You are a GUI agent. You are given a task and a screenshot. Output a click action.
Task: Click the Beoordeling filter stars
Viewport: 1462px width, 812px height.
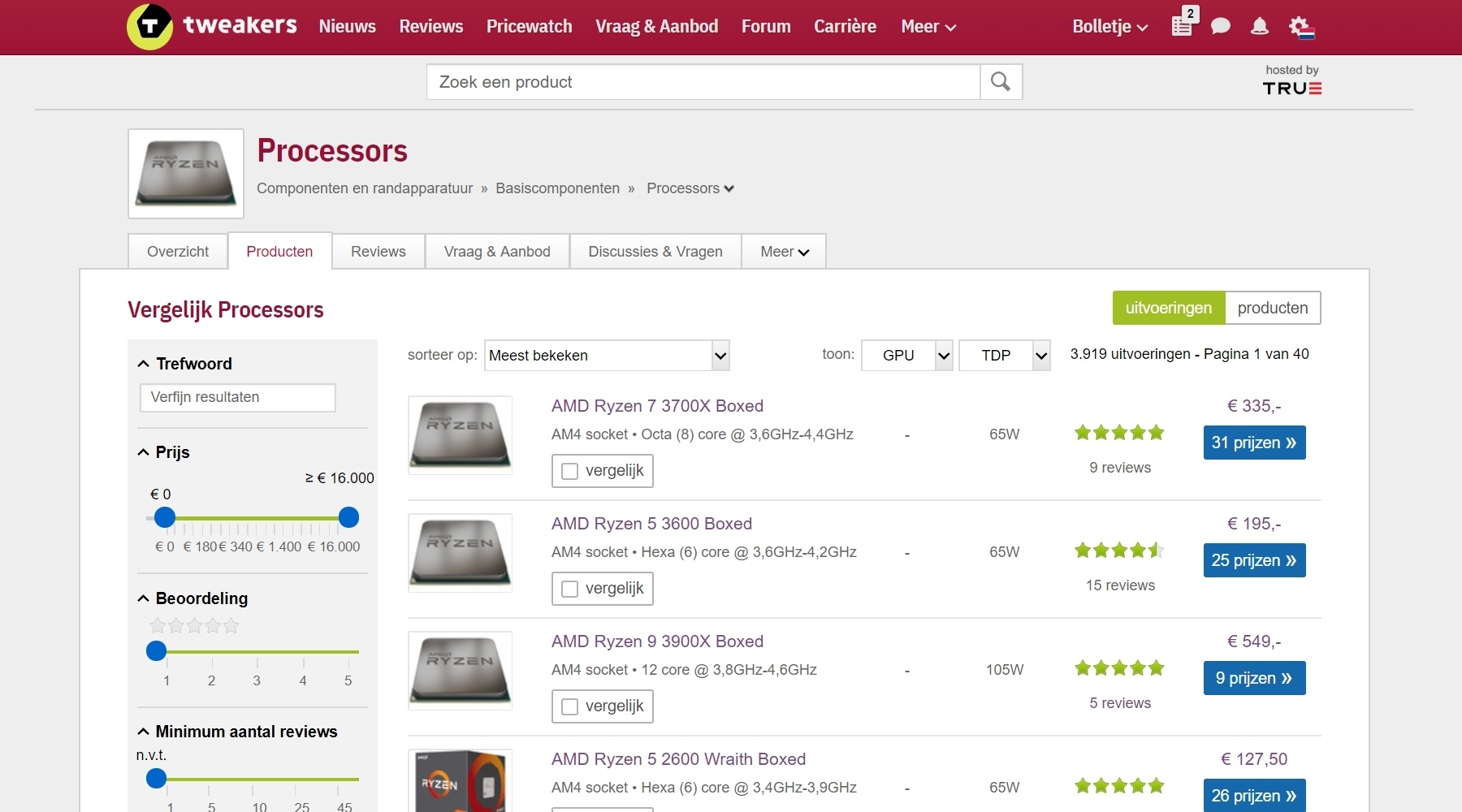(194, 626)
